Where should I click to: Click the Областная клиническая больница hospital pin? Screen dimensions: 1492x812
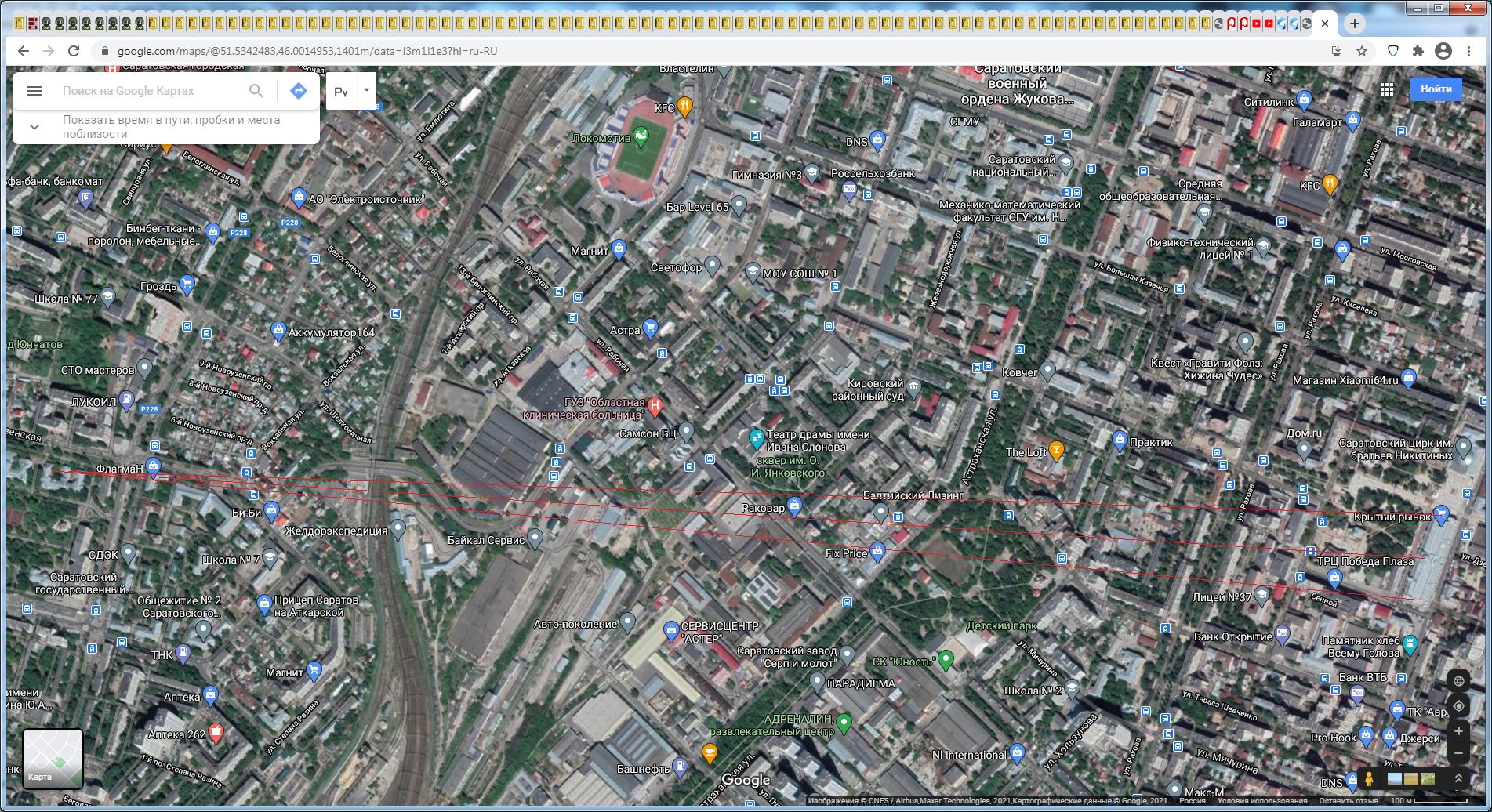click(655, 406)
